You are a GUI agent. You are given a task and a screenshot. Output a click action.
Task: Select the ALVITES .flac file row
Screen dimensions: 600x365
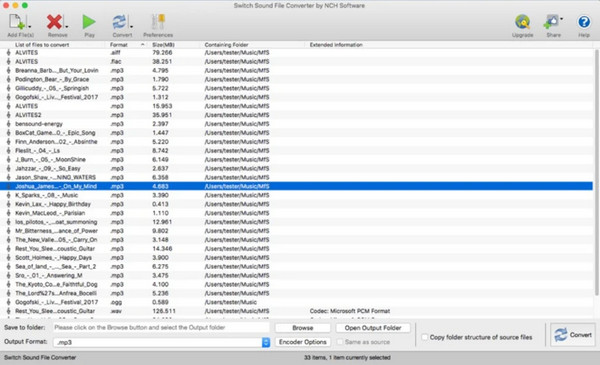297,62
